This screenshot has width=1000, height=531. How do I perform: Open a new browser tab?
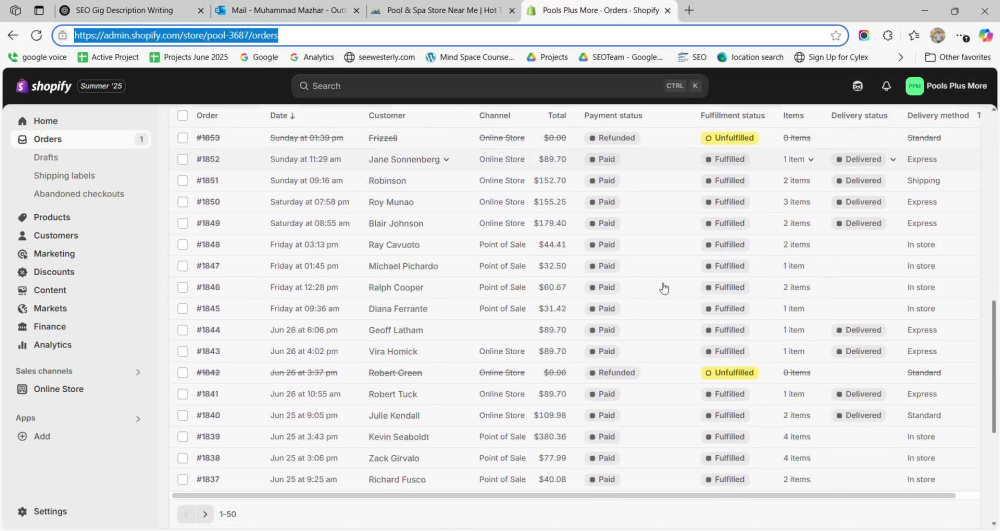click(689, 10)
